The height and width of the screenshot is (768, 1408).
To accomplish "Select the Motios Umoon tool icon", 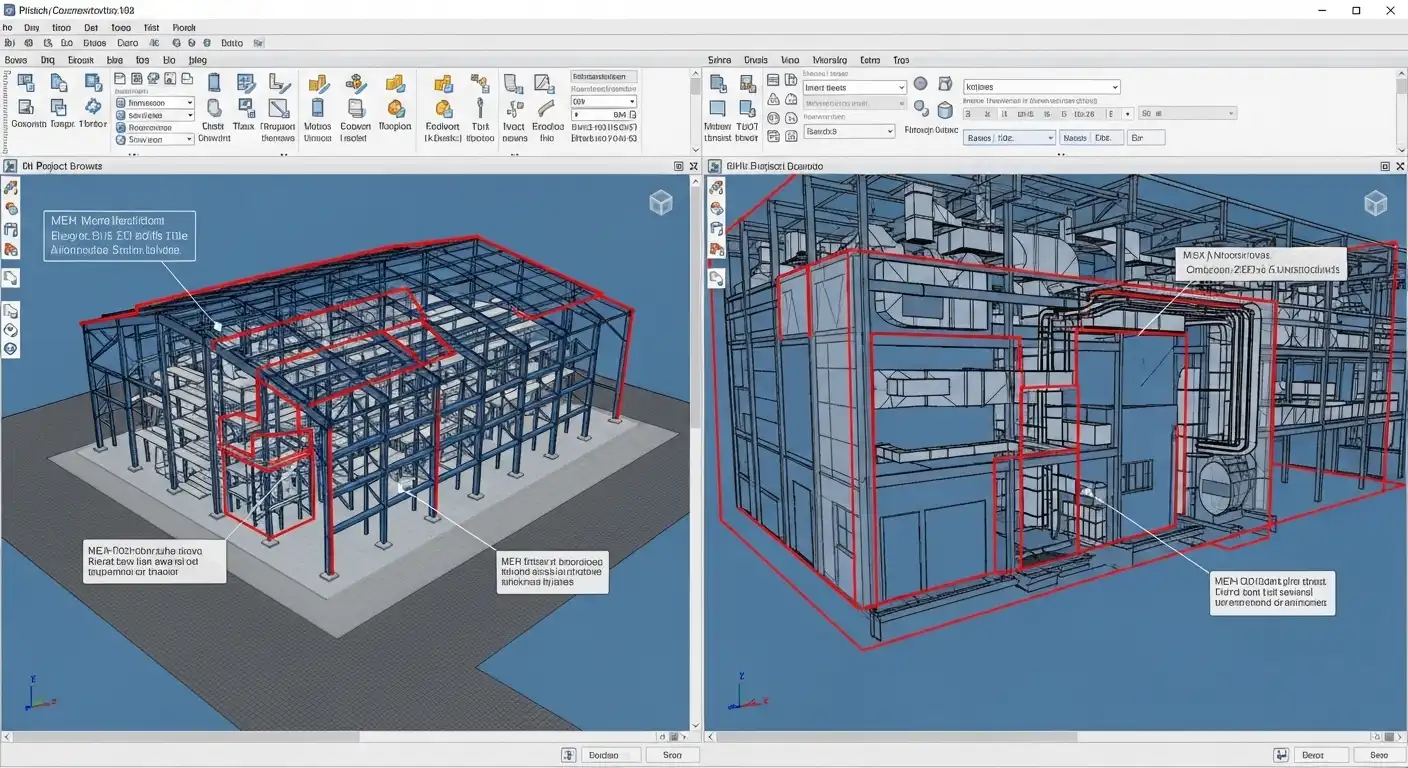I will (x=318, y=107).
